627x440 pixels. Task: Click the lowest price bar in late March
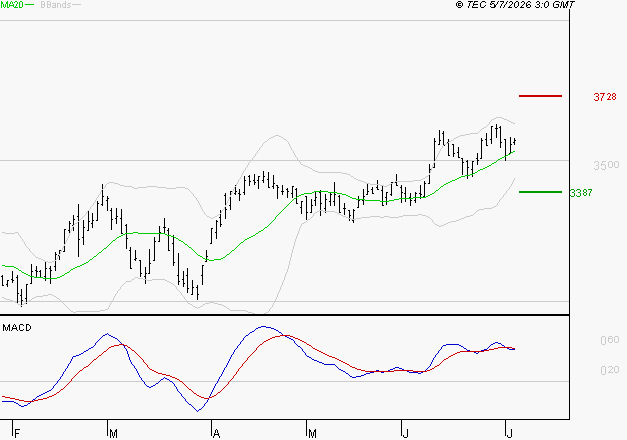(198, 292)
